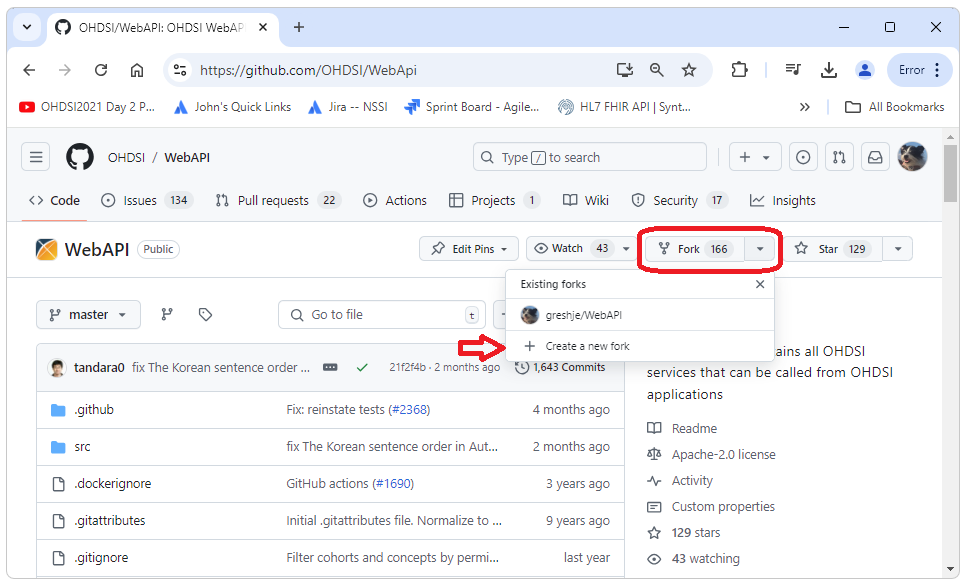Viewport: 966px width, 584px height.
Task: Open the site information icon in address bar
Action: [180, 70]
